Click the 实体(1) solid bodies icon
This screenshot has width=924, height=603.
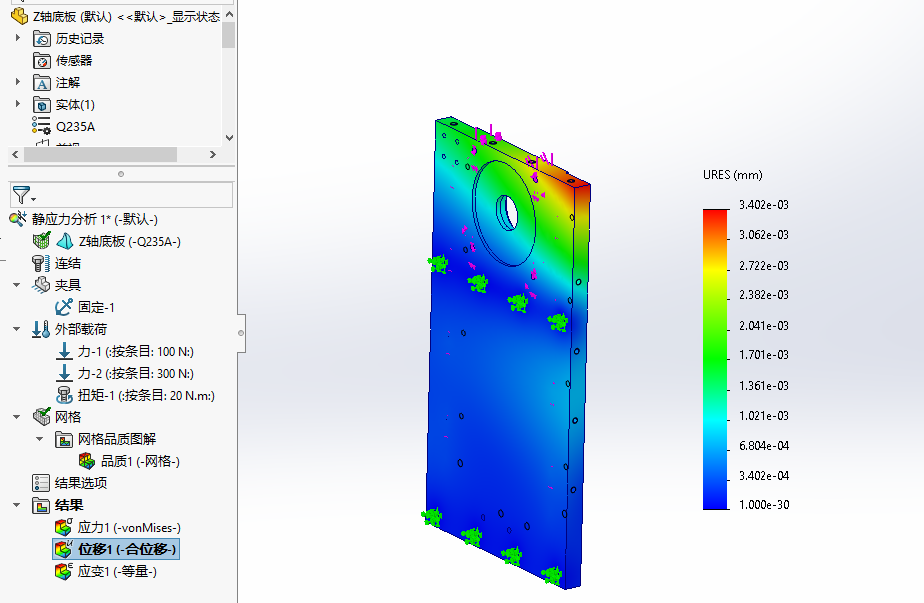coord(42,105)
